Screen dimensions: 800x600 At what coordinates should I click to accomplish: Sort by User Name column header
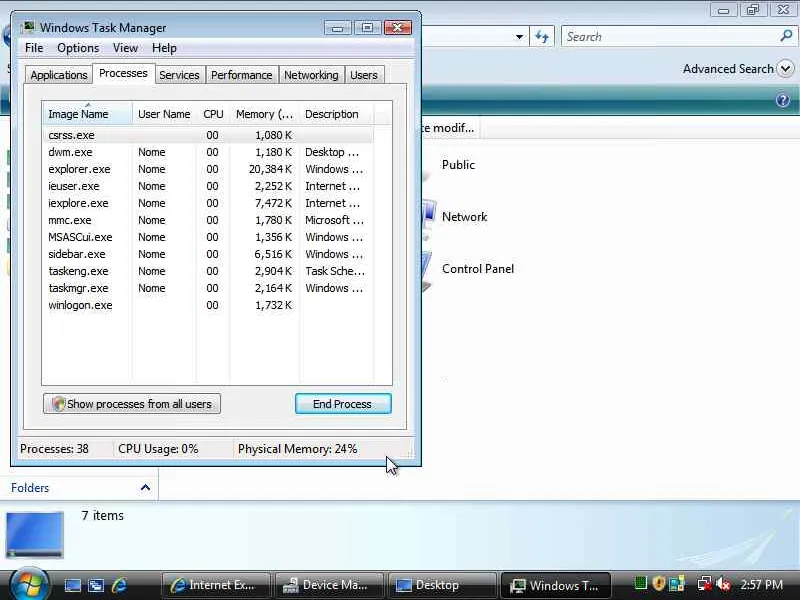[x=164, y=114]
